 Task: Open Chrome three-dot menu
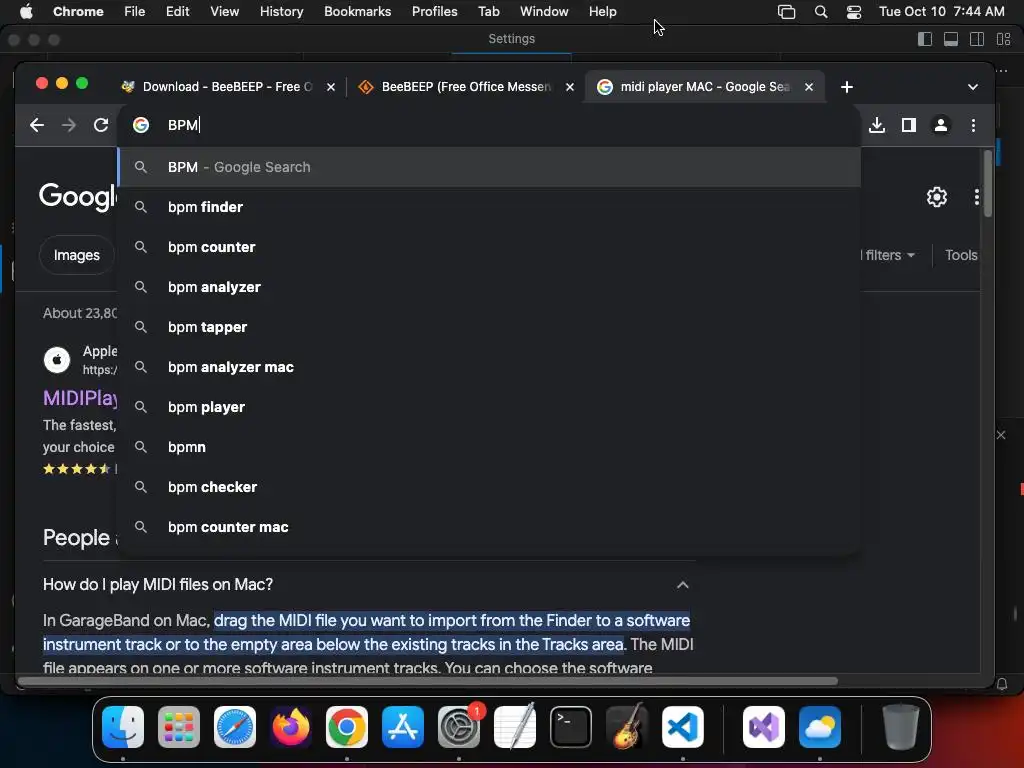click(x=973, y=125)
